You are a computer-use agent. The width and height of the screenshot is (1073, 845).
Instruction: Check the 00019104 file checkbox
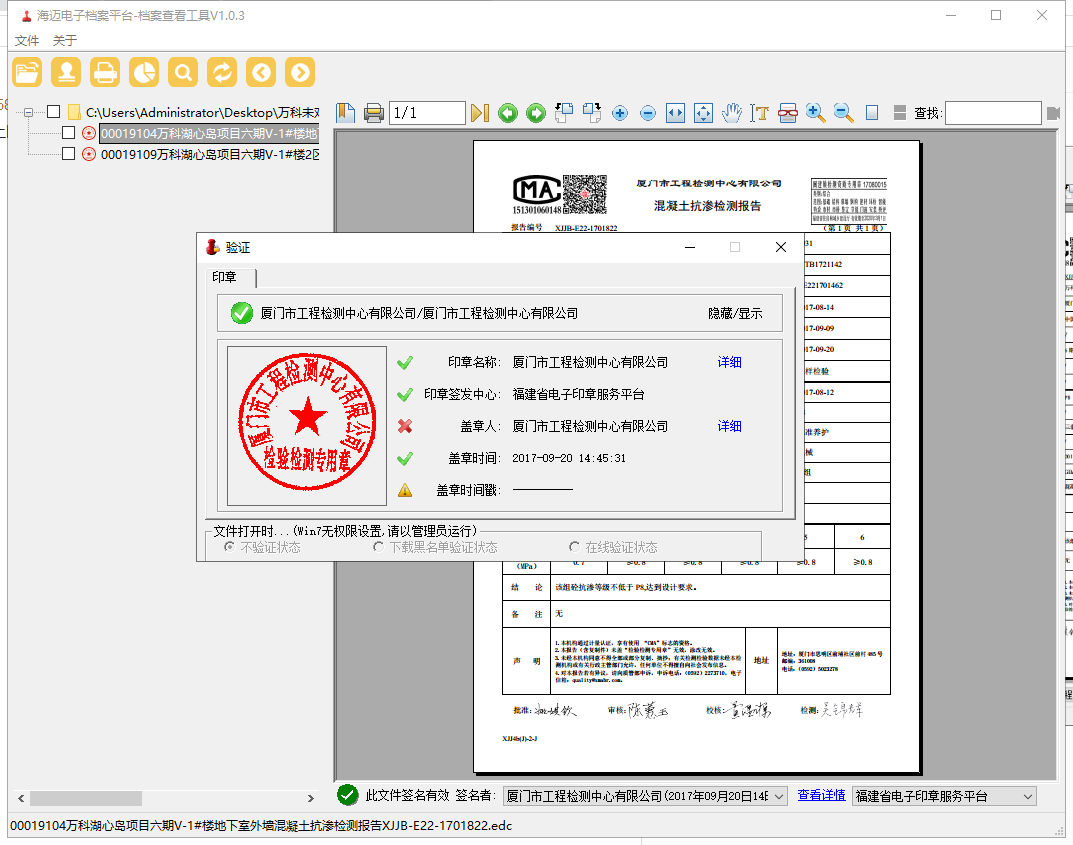coord(68,133)
